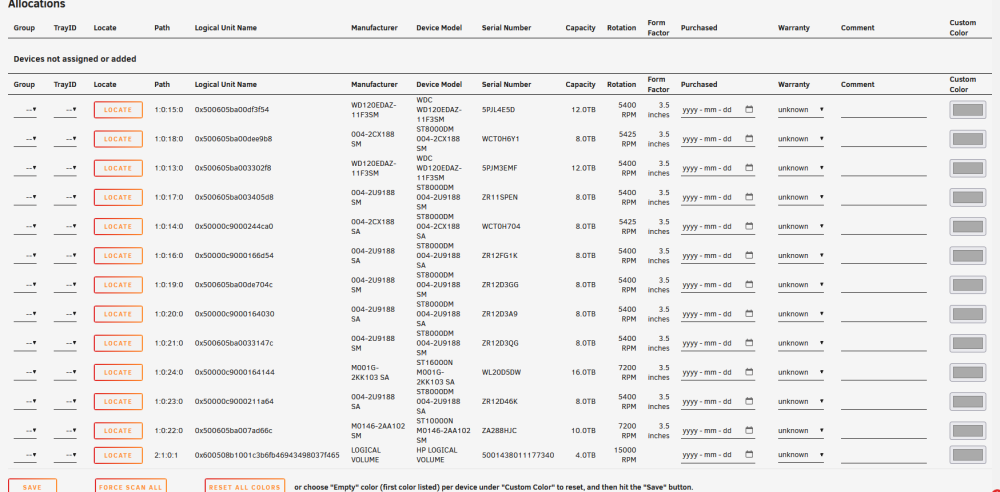Viewport: 1000px width, 492px height.
Task: Open Group dropdown for path 1:0:24:0
Action: (x=26, y=373)
